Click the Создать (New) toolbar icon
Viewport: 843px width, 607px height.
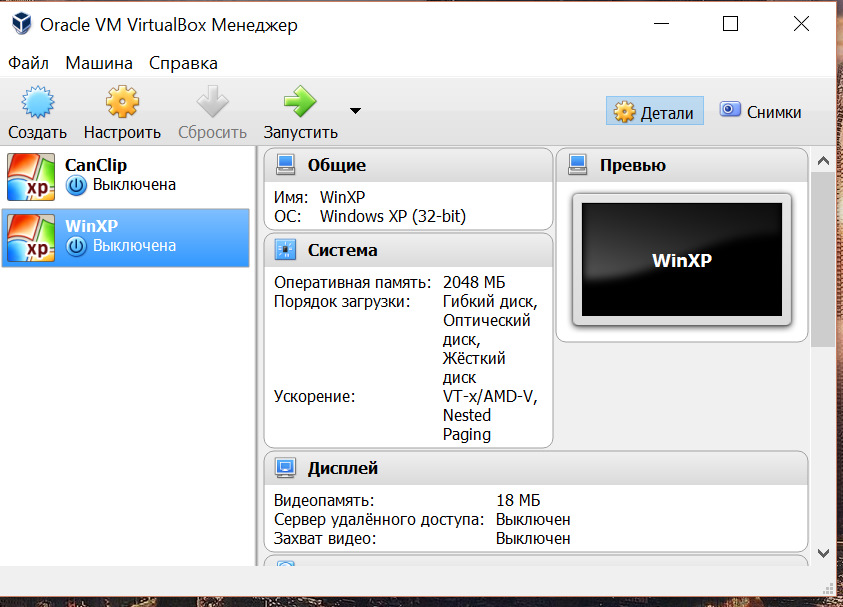tap(37, 102)
